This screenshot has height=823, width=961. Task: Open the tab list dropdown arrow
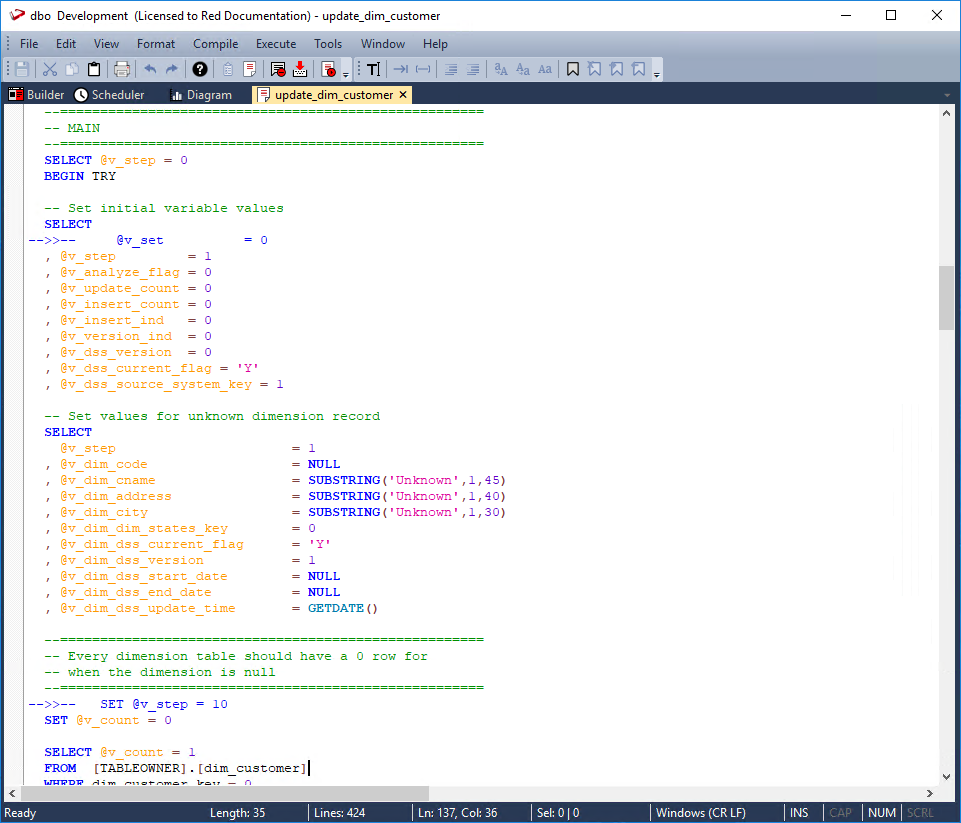pos(946,95)
